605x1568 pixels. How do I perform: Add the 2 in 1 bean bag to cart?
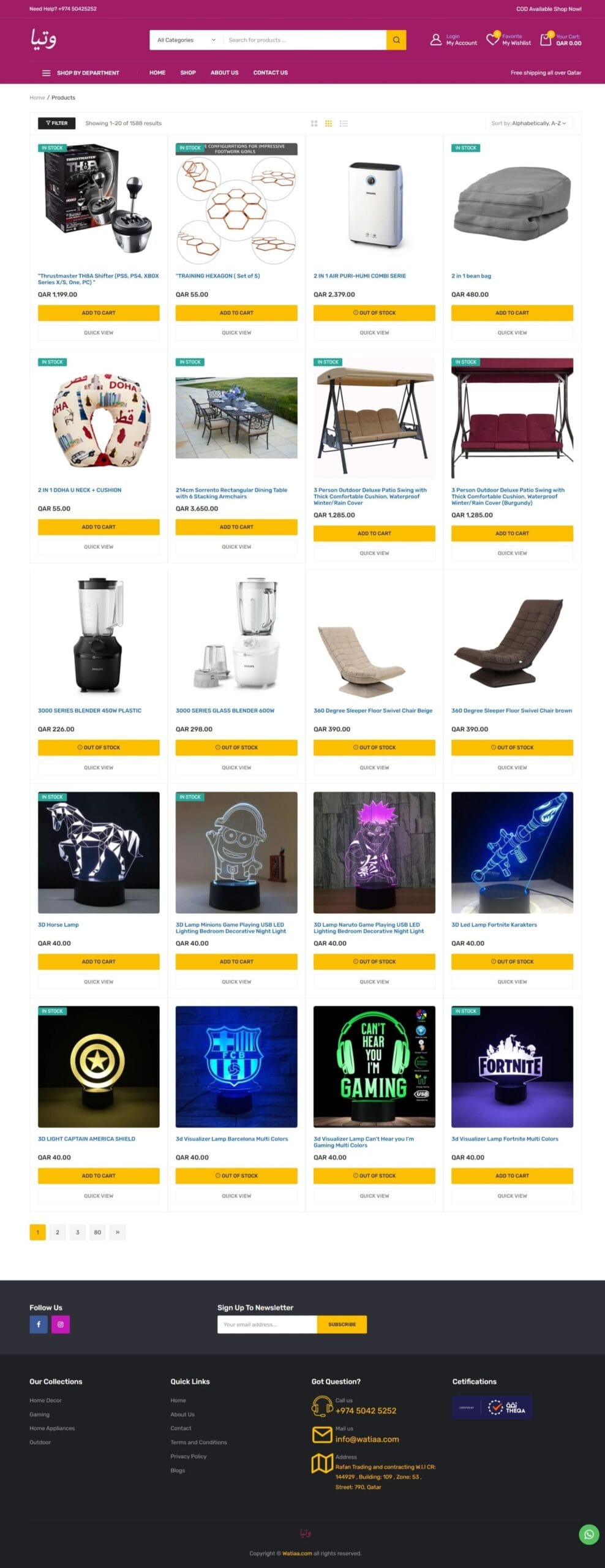click(512, 313)
